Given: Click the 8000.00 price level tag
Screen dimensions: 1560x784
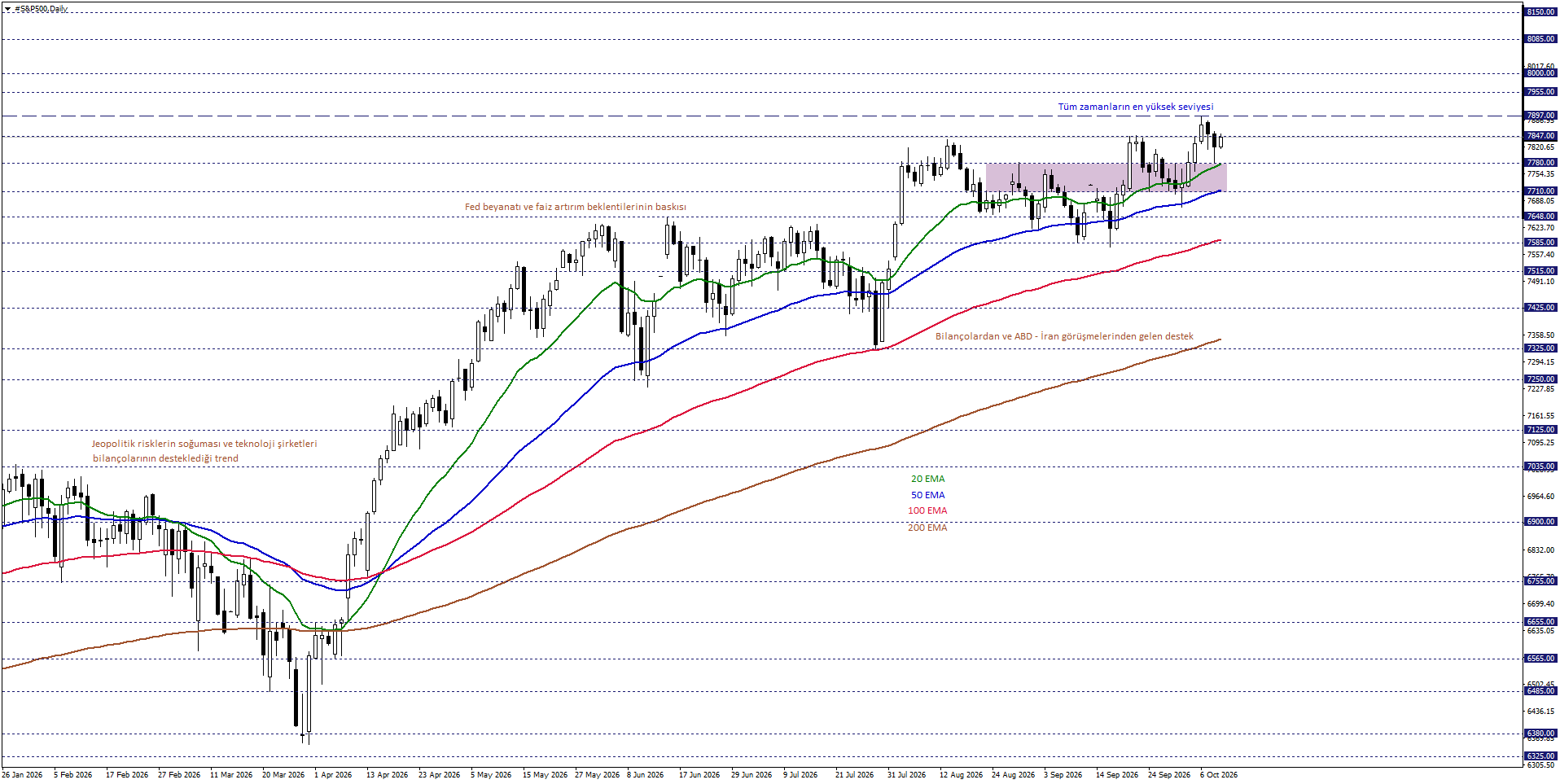Looking at the screenshot, I should click(1540, 73).
